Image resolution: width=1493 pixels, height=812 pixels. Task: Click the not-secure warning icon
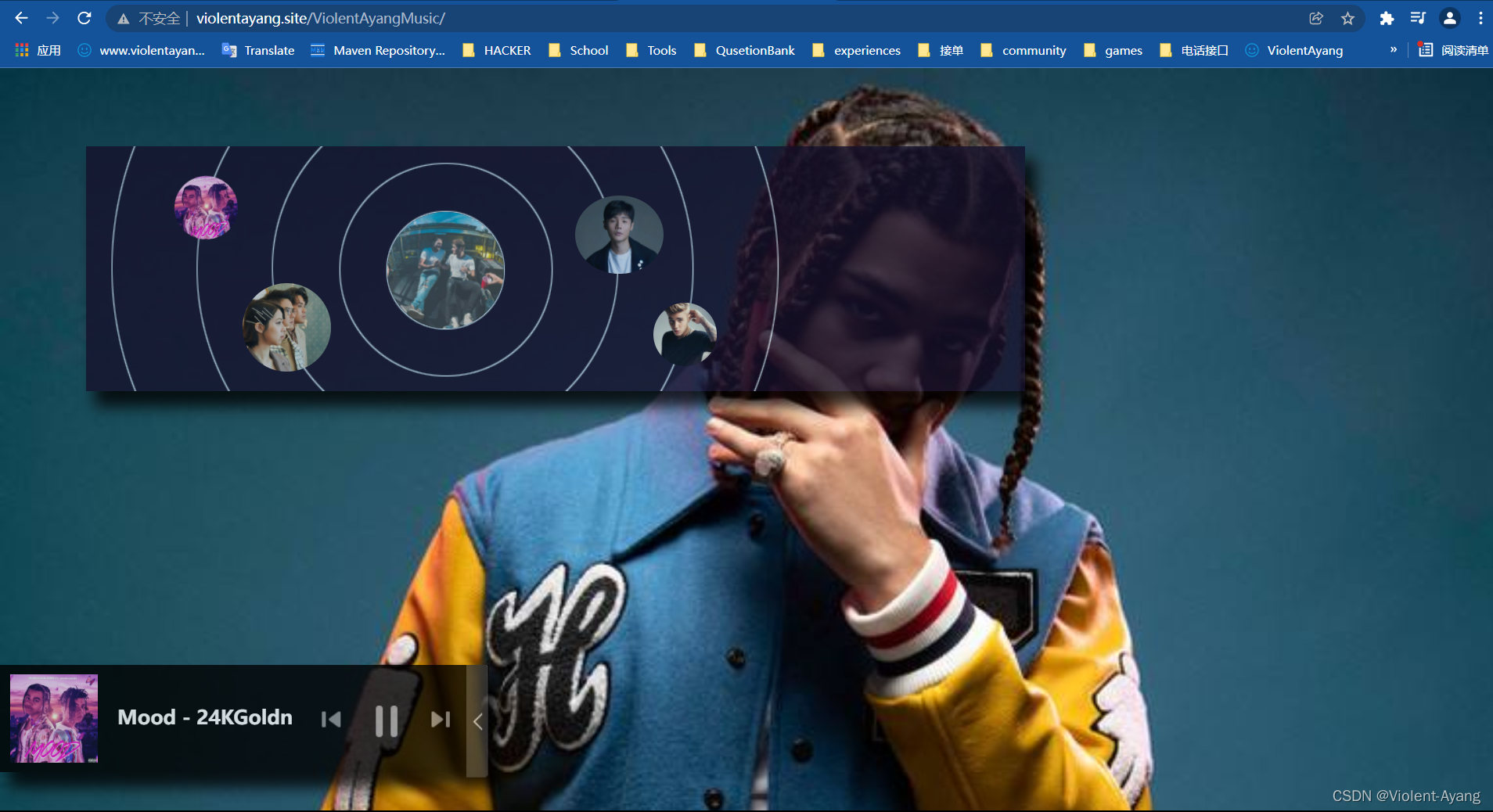coord(123,19)
